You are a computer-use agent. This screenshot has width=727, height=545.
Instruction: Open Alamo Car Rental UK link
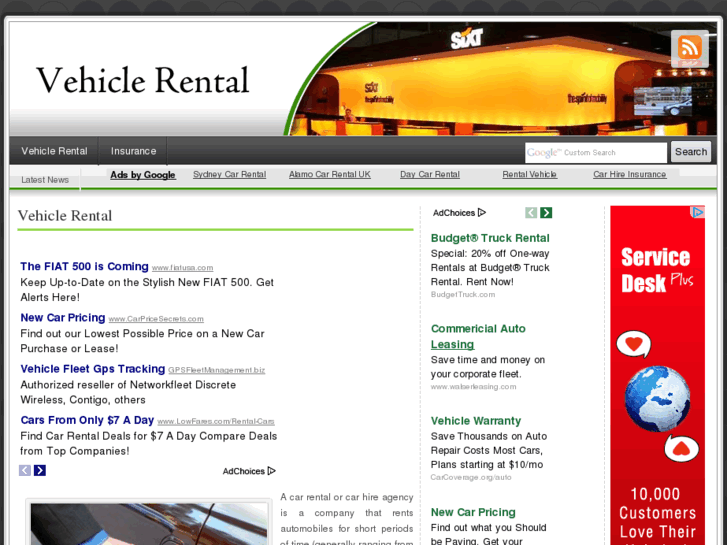point(330,174)
